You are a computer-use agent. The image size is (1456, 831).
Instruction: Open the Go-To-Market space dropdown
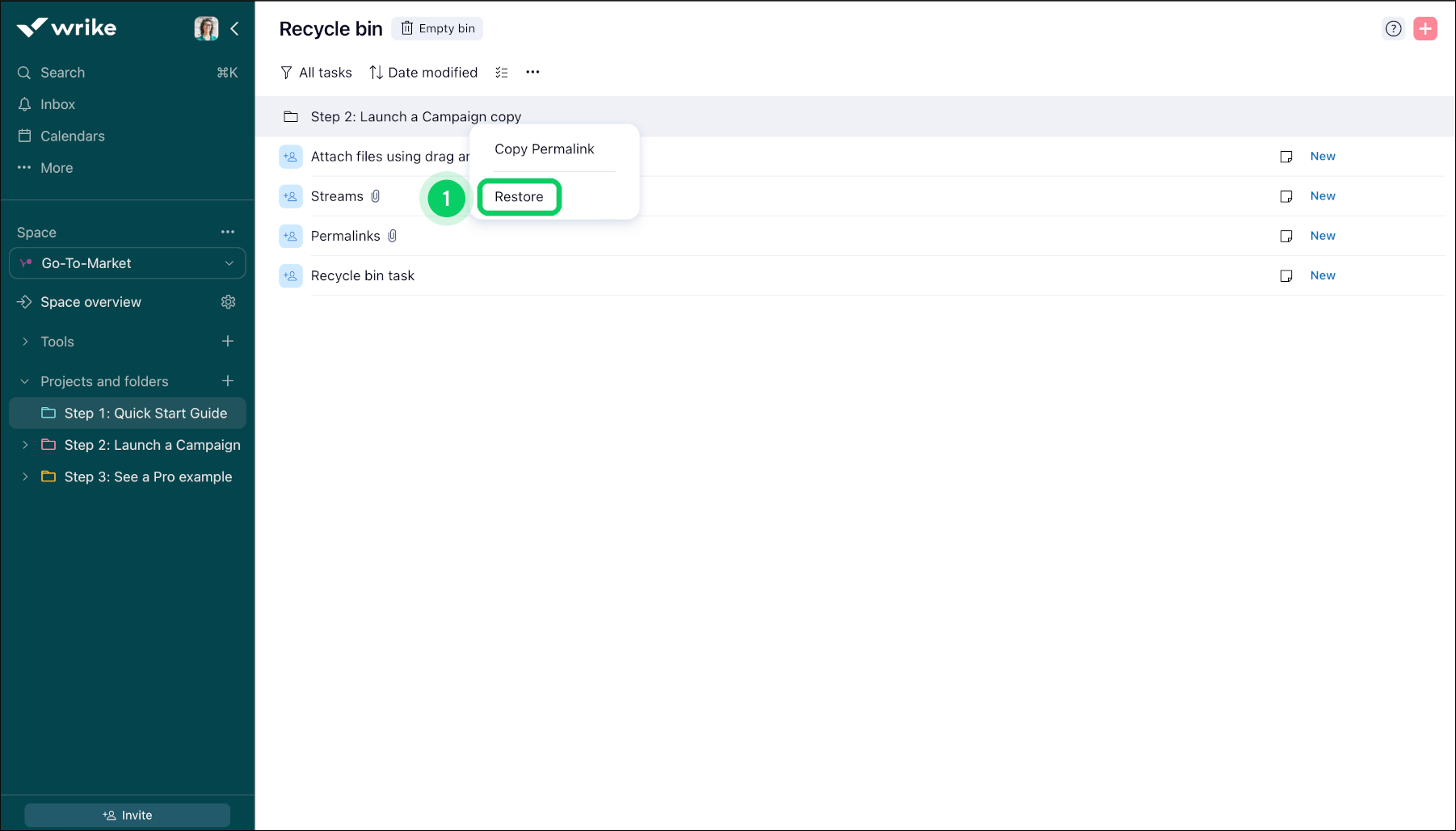pos(127,262)
